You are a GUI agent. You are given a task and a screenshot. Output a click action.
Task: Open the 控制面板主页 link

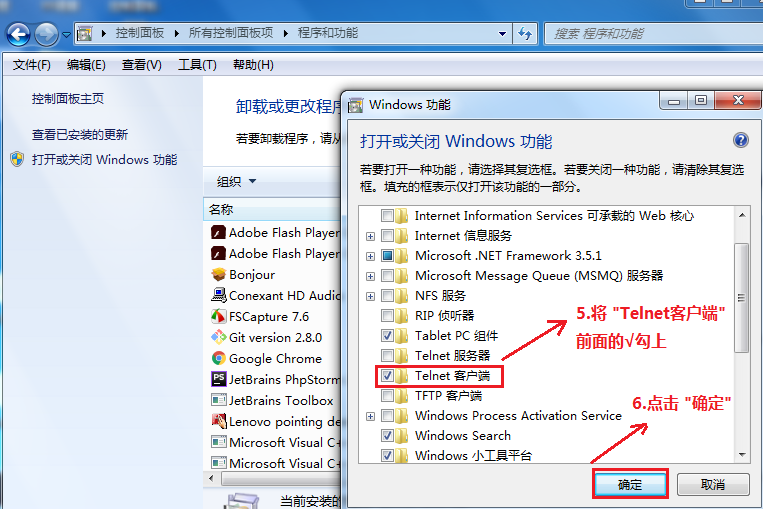68,99
